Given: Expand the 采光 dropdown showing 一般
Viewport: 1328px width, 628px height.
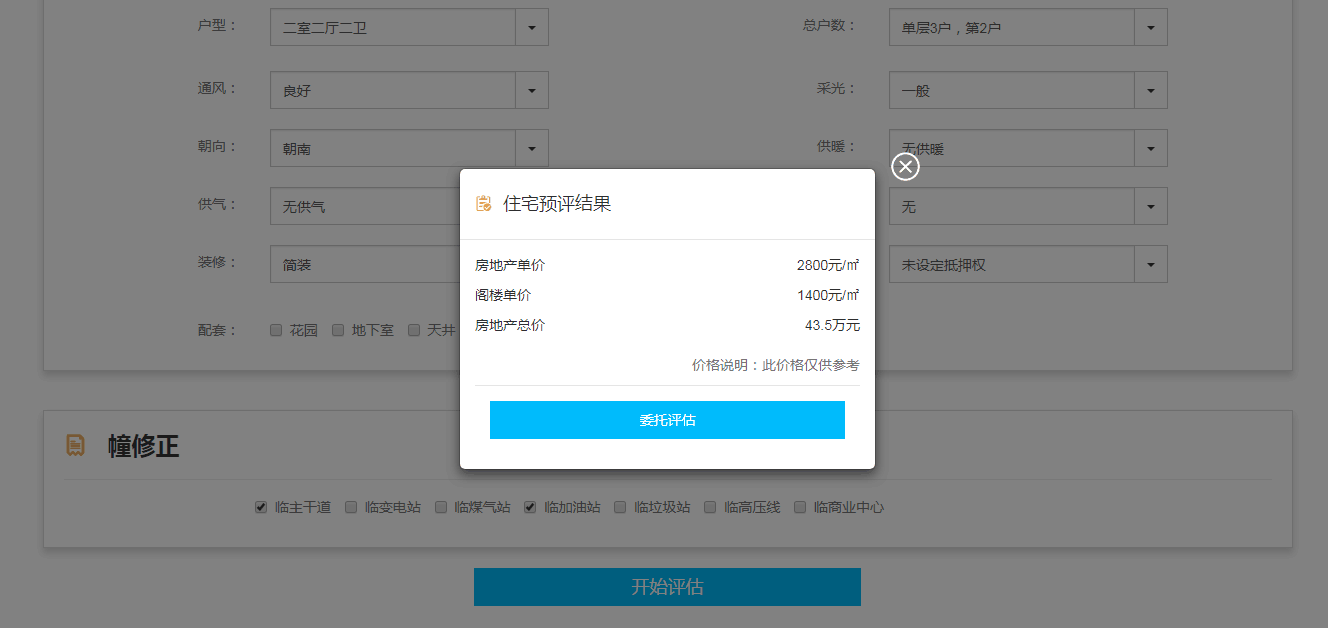Looking at the screenshot, I should click(1150, 90).
